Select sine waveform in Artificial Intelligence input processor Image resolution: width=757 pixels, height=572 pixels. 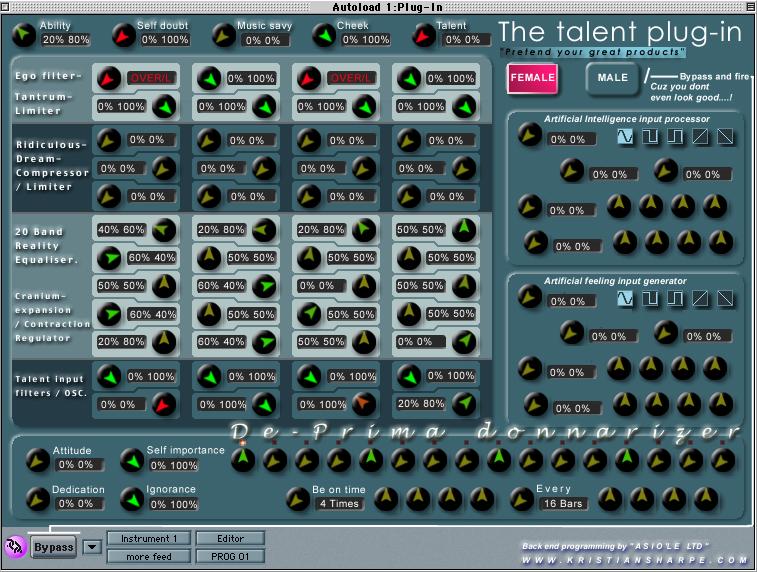click(626, 138)
